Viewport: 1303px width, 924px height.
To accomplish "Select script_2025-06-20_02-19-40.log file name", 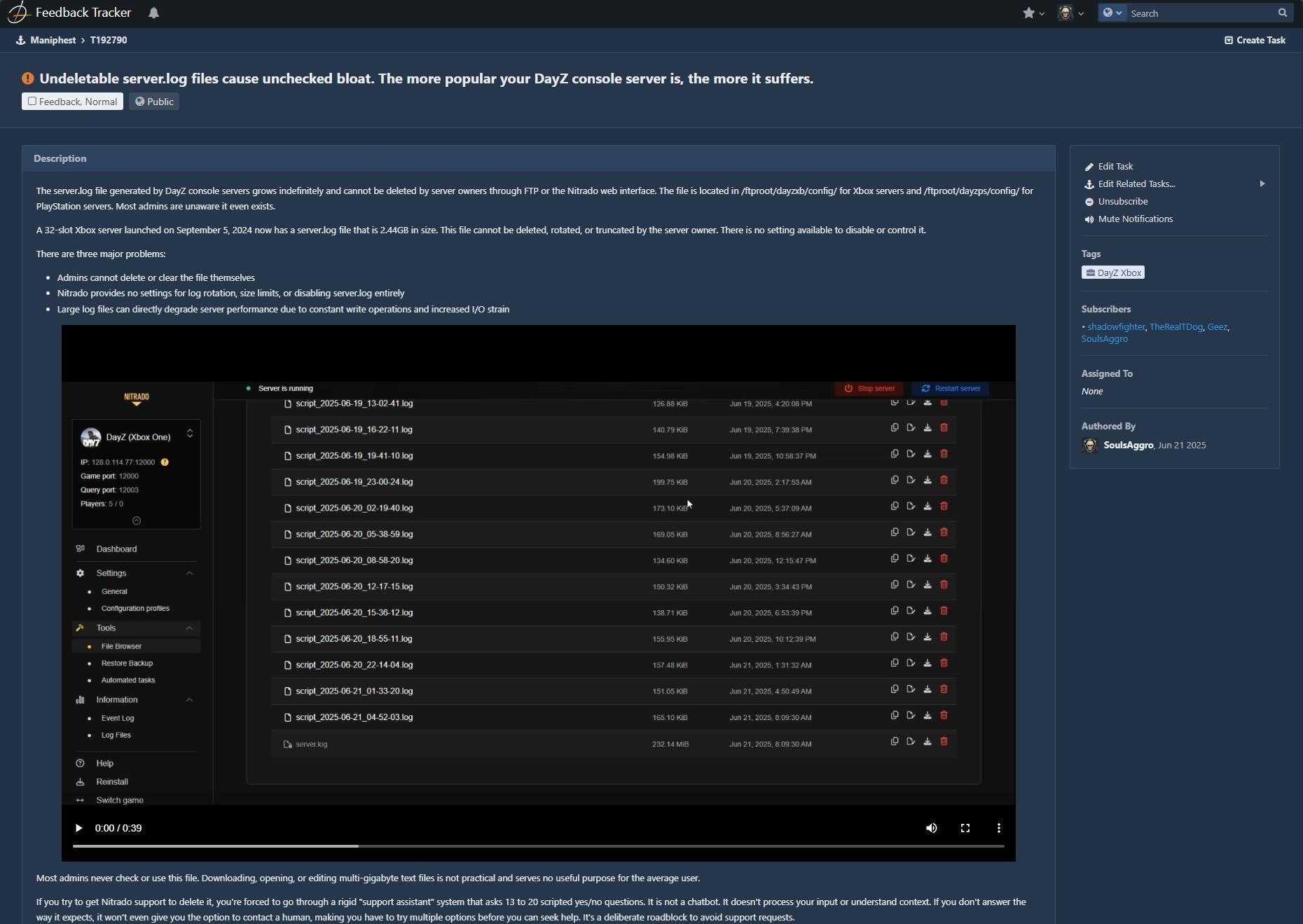I will tap(354, 508).
